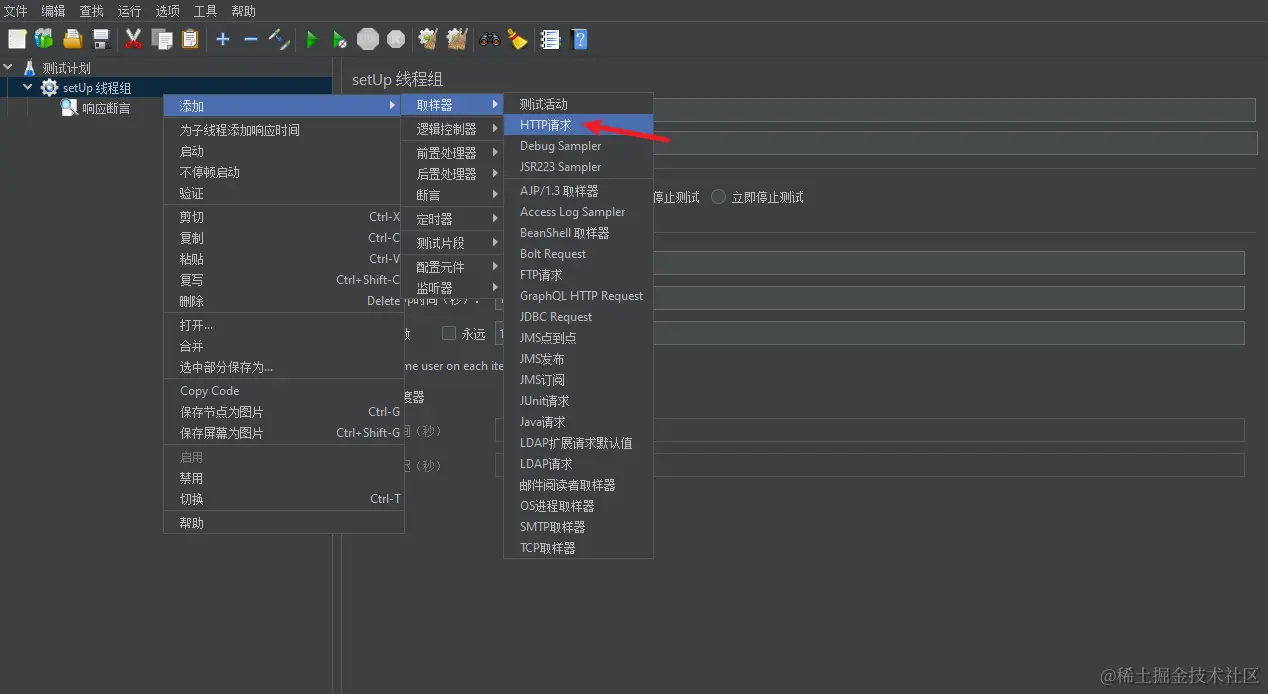
Task: Click the 测试计划 flask icon in the tree
Action: click(29, 68)
